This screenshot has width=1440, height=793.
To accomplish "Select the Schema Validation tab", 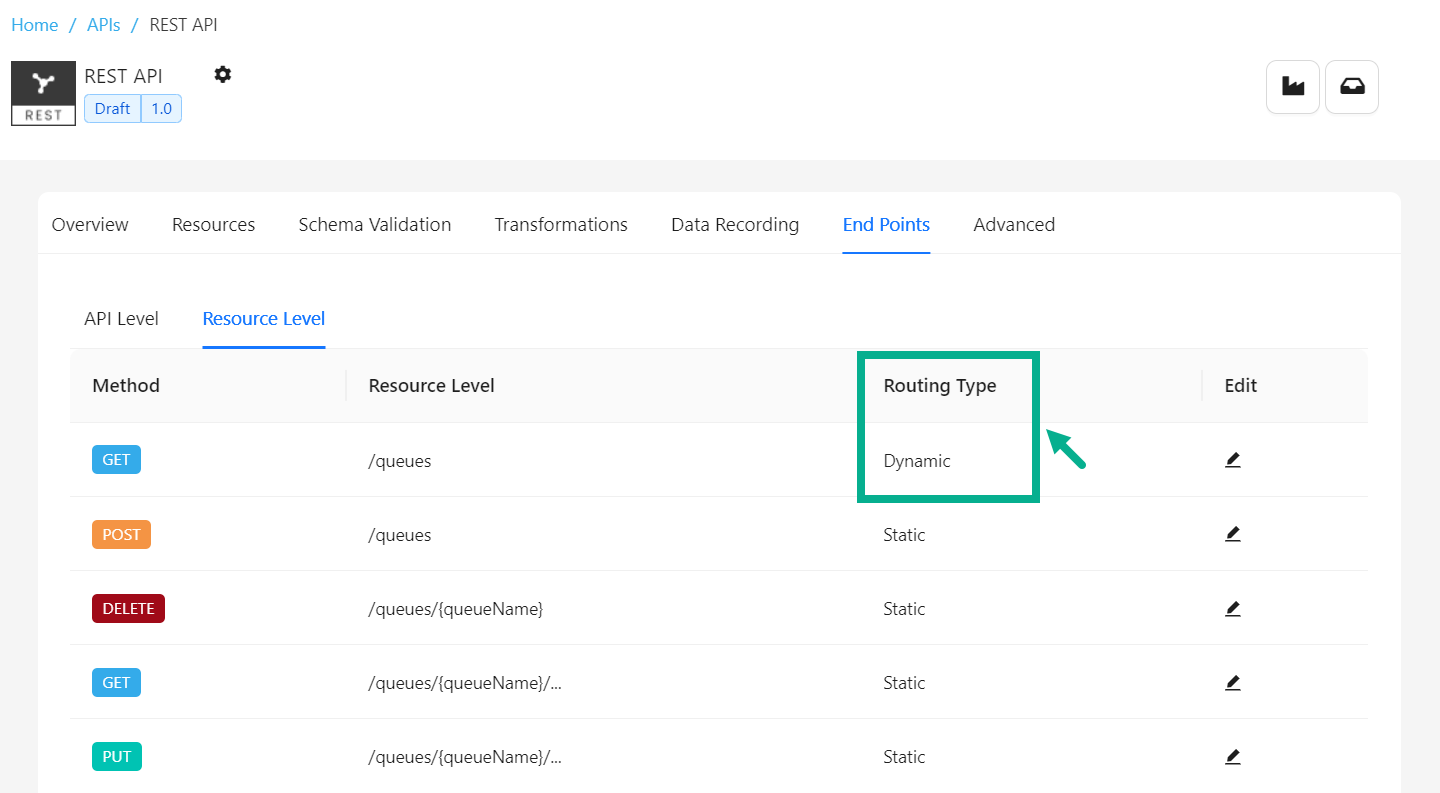I will 374,224.
